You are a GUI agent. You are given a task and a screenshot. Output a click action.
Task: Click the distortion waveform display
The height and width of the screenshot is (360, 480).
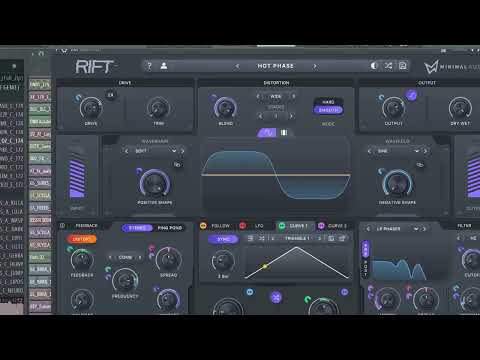[x=276, y=176]
